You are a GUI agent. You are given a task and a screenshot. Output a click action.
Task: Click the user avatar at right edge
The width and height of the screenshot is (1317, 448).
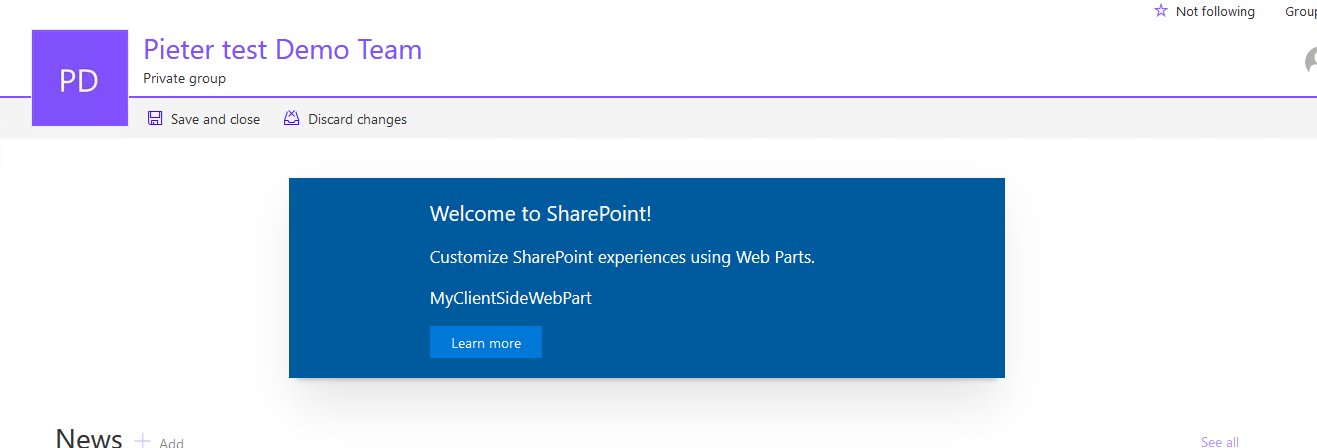[1311, 60]
